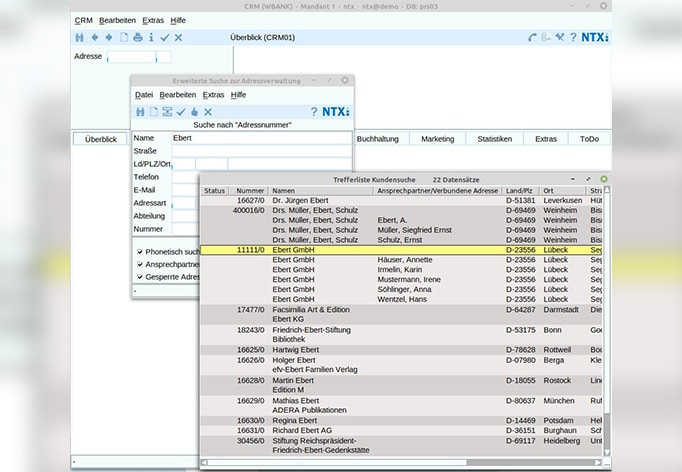
Task: Toggle the Ansprechpartner checkbox
Action: (140, 264)
